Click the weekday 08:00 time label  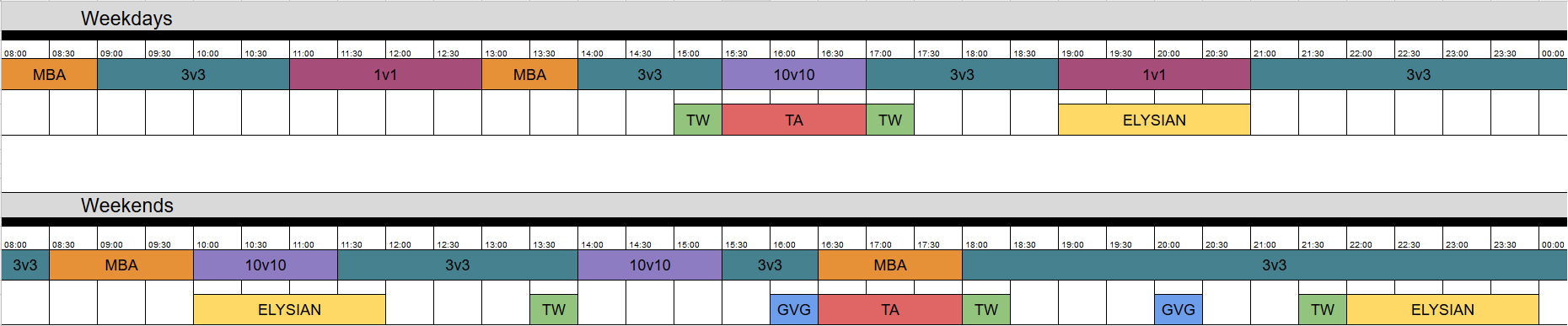pyautogui.click(x=15, y=53)
